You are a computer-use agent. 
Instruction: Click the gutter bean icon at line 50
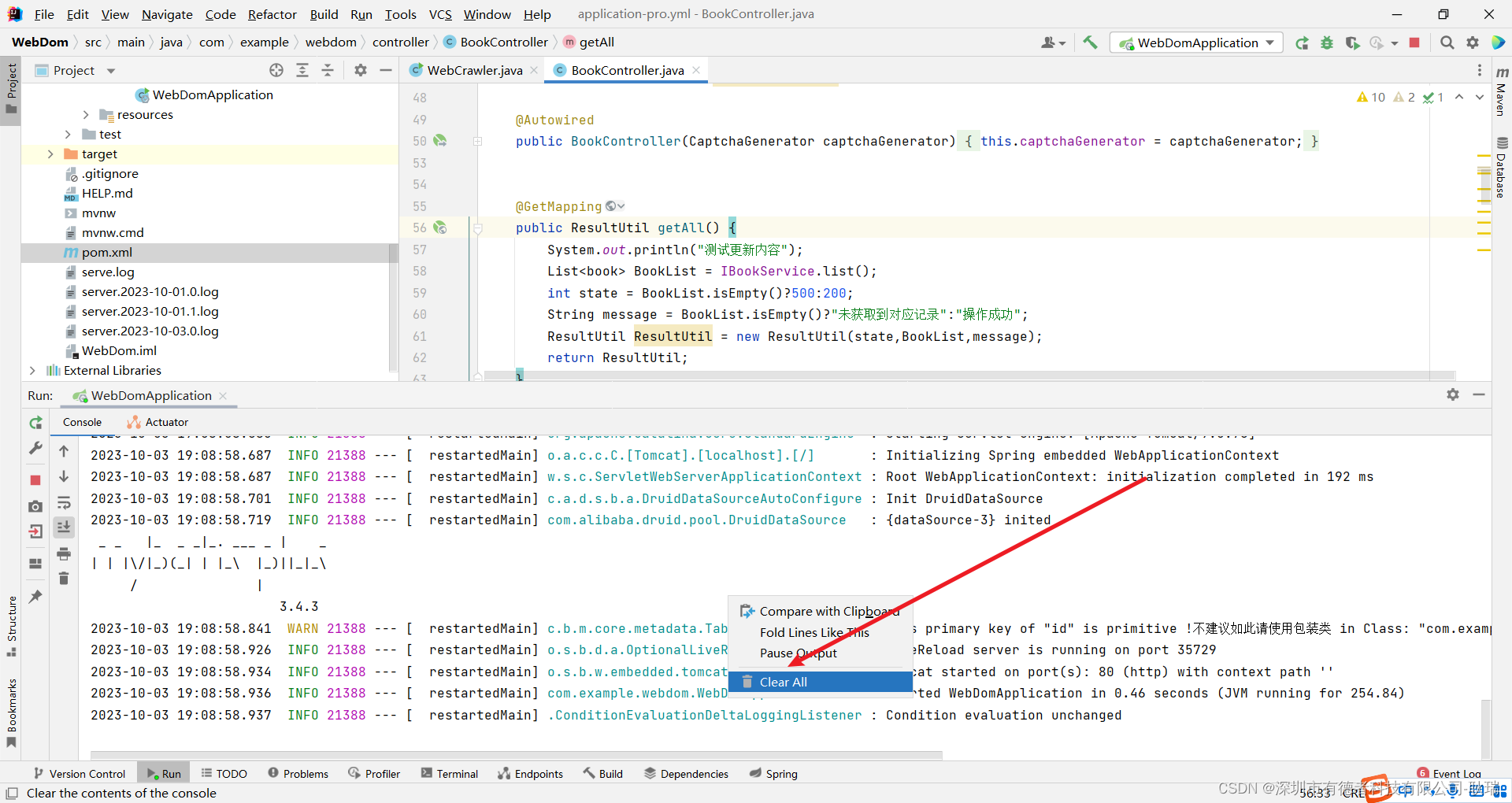point(440,141)
